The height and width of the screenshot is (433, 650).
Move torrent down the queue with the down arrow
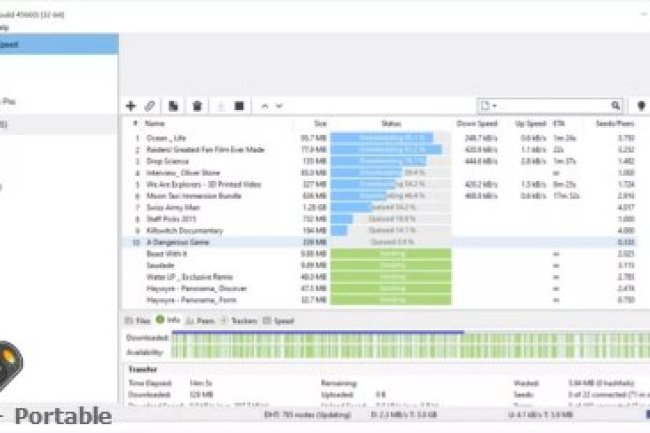pos(279,105)
